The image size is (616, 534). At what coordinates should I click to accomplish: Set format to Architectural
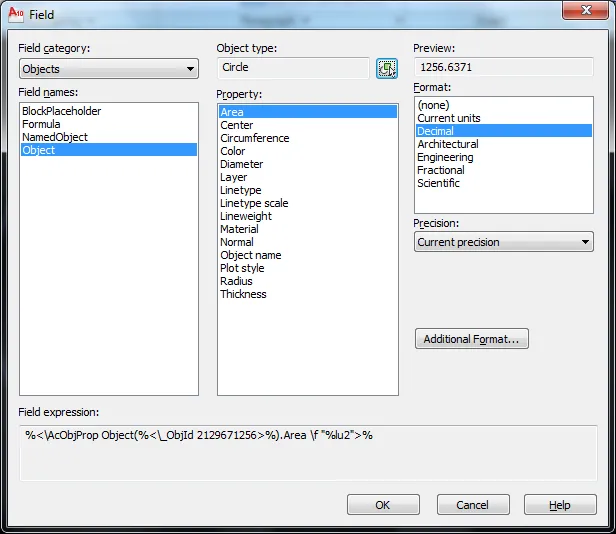click(x=447, y=144)
